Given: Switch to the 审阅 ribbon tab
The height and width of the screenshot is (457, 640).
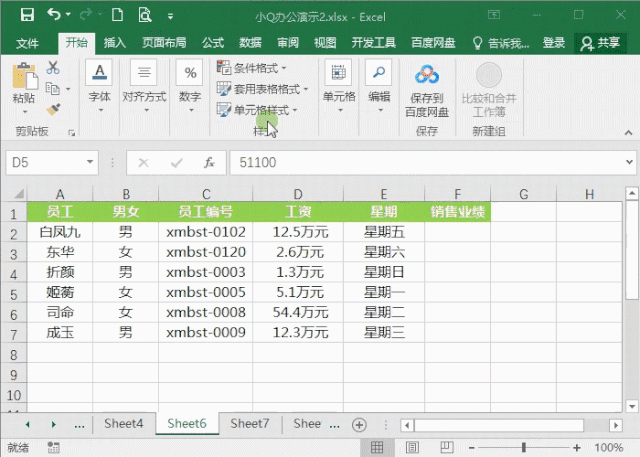Looking at the screenshot, I should [288, 42].
